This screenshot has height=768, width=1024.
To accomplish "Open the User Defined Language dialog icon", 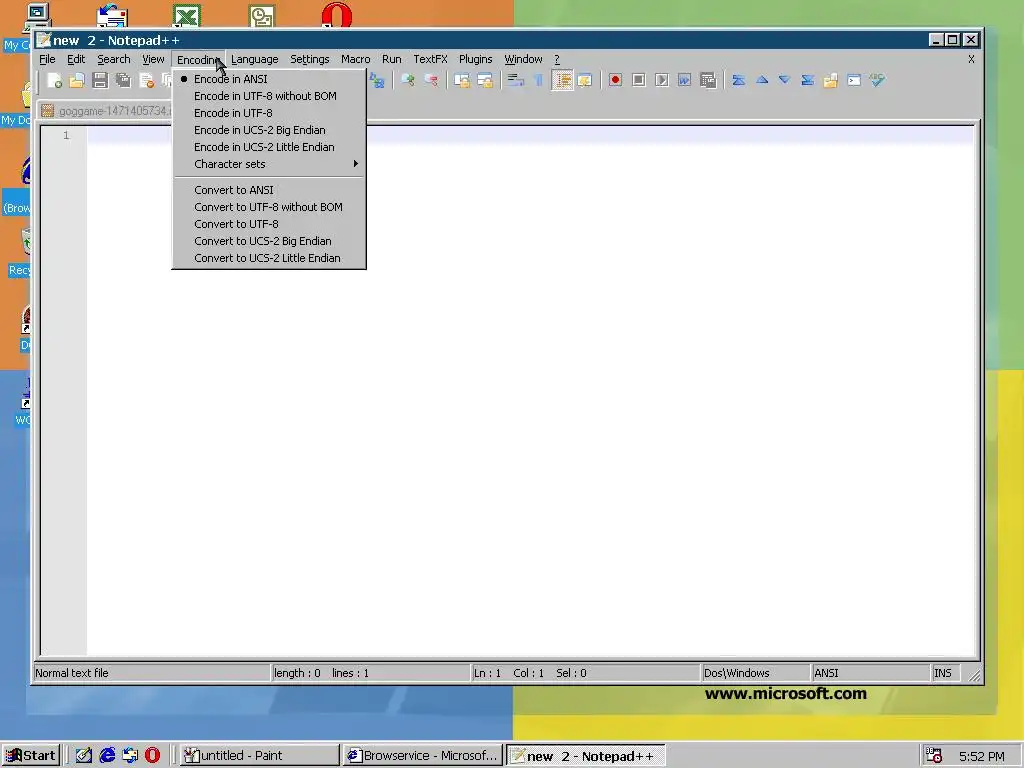I will click(585, 80).
